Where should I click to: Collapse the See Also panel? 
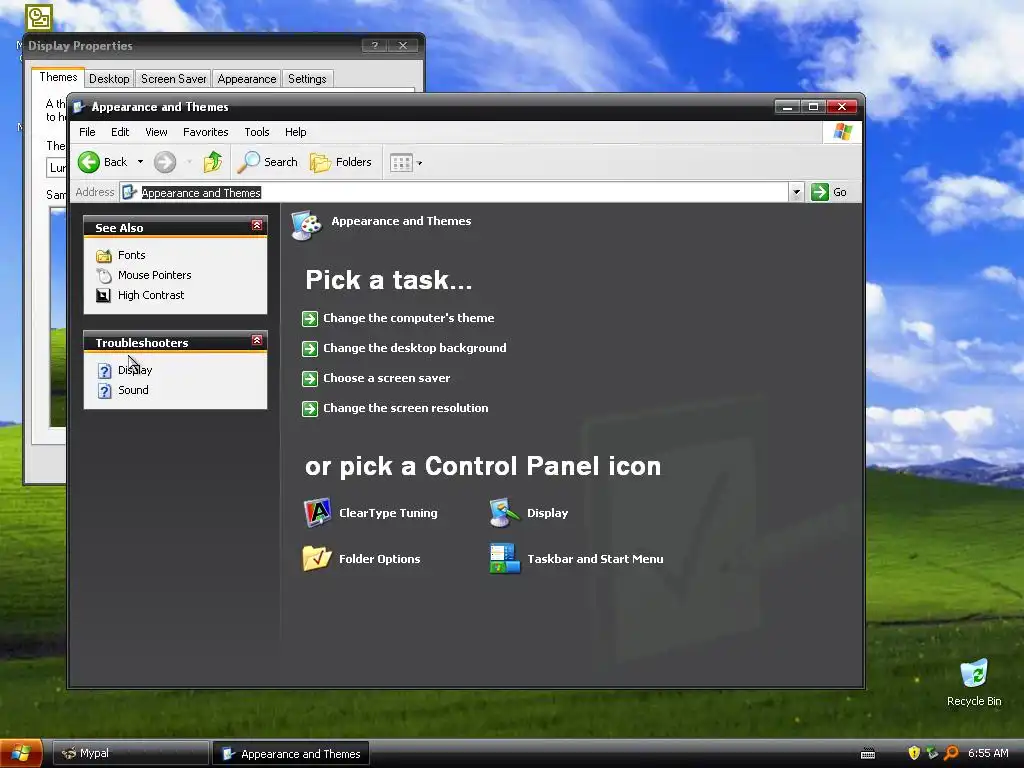[x=257, y=225]
